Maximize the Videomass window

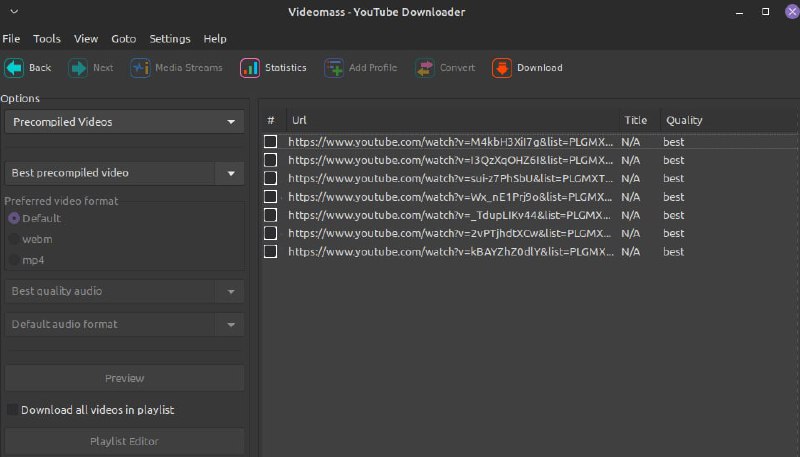[765, 11]
